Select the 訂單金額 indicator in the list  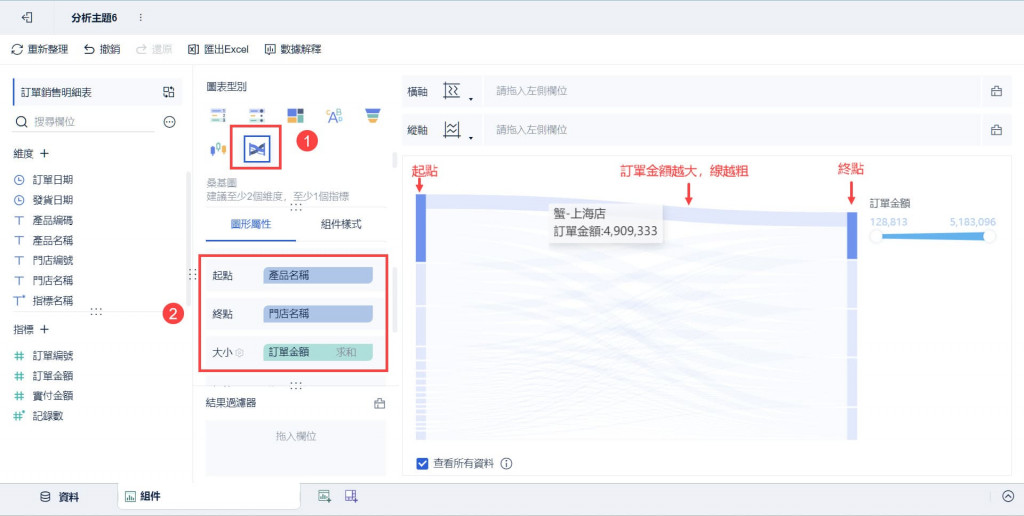(x=52, y=376)
